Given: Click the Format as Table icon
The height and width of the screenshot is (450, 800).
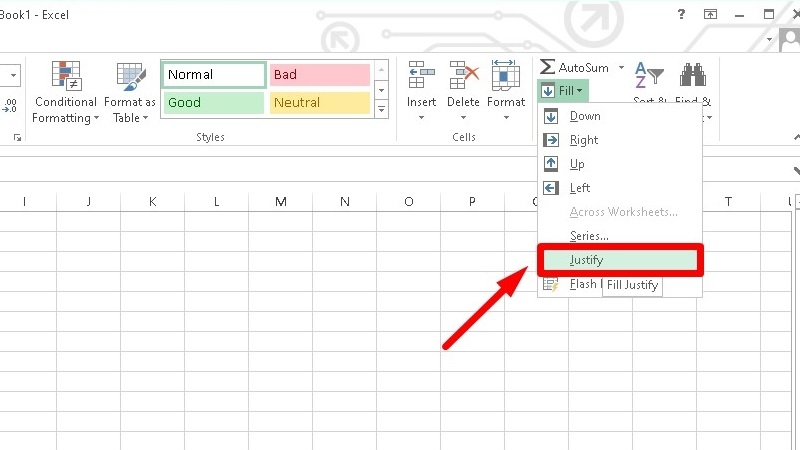Looking at the screenshot, I should [x=130, y=75].
